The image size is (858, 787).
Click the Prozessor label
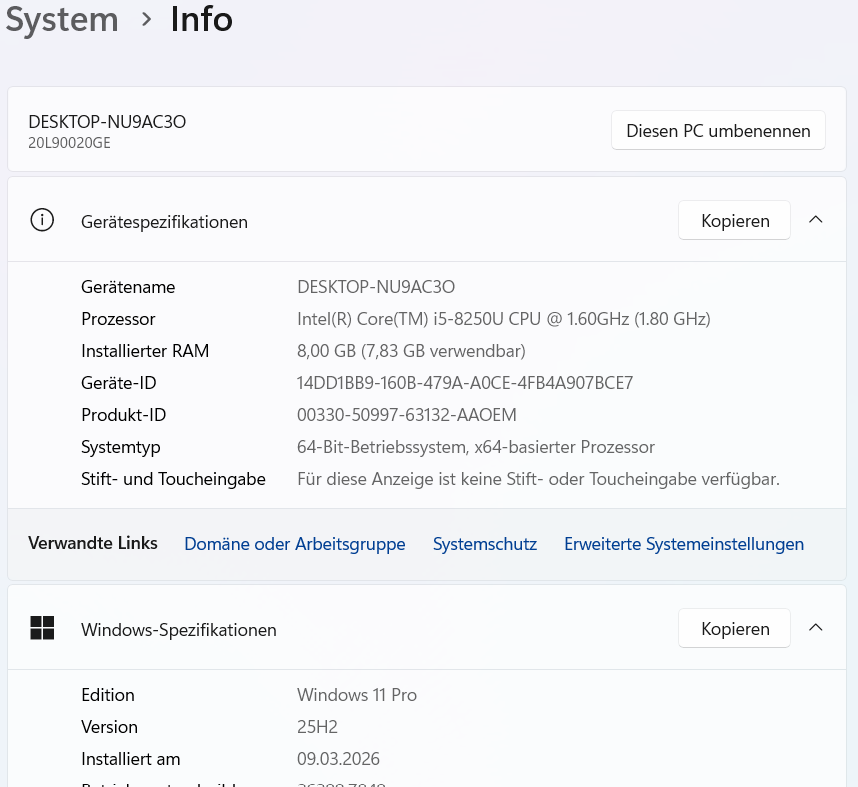pyautogui.click(x=118, y=319)
